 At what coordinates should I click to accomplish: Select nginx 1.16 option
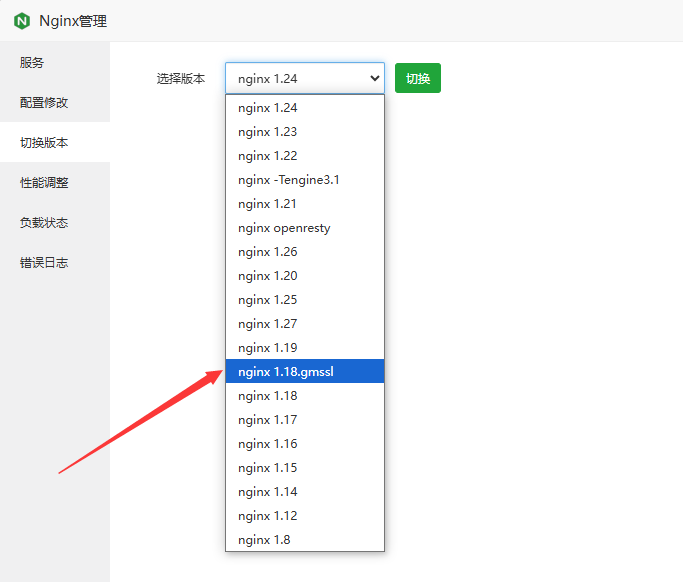[305, 443]
